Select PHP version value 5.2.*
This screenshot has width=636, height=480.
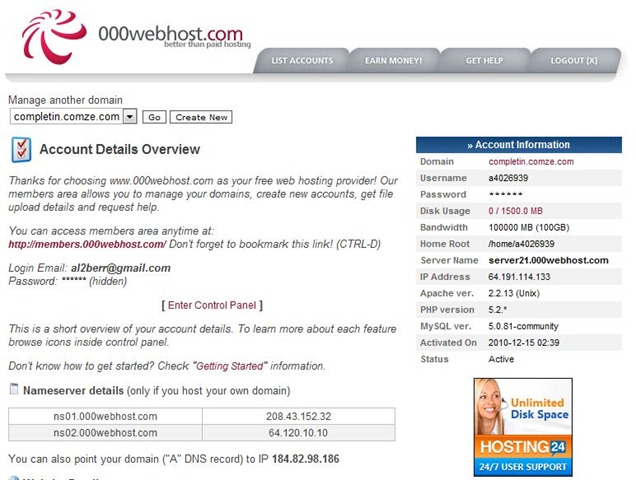coord(497,310)
